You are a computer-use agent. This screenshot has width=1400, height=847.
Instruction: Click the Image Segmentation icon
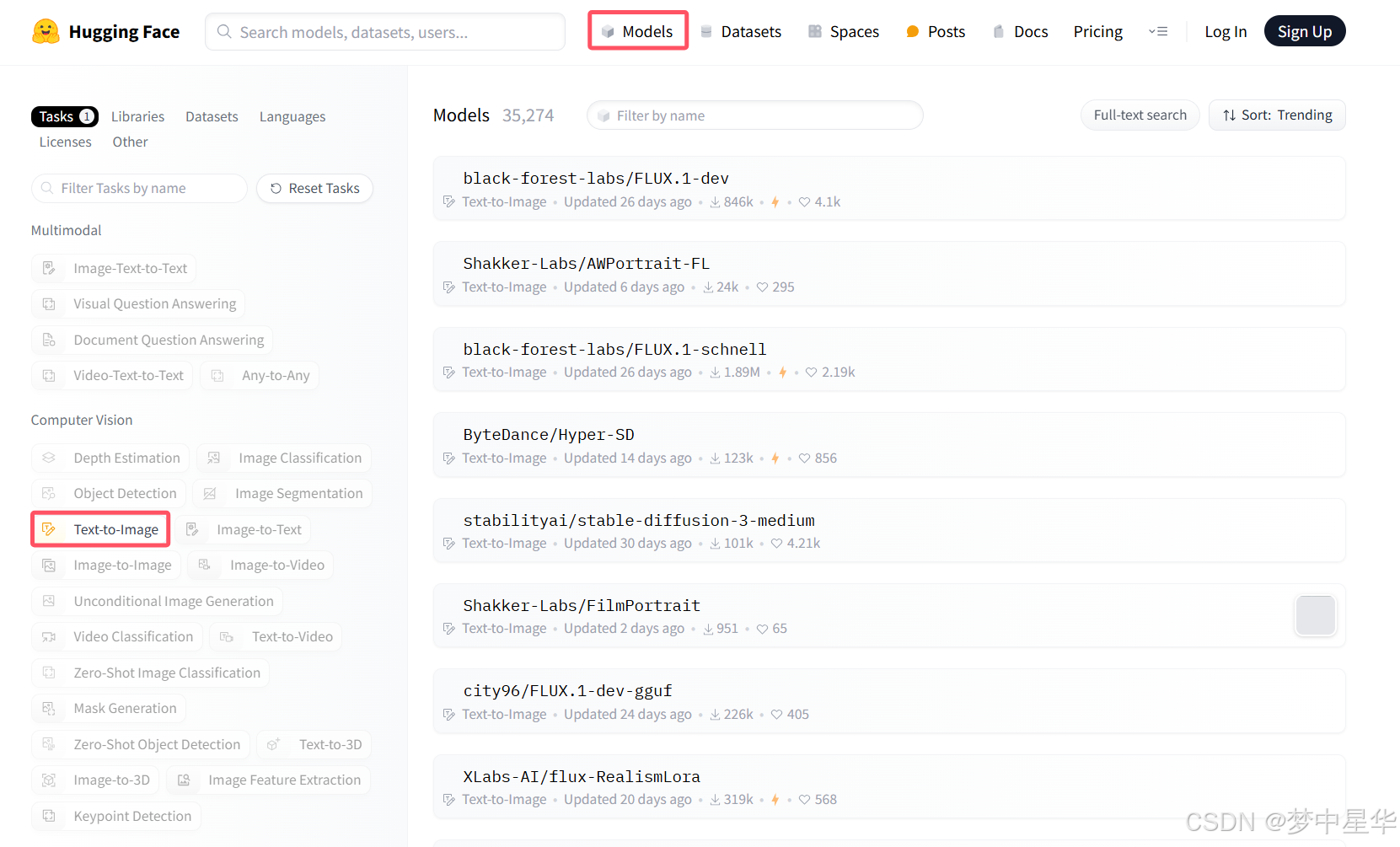[210, 493]
